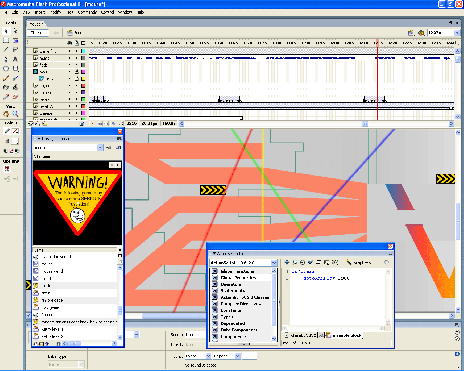
Task: Select the Subselection tool
Action: [x=15, y=31]
